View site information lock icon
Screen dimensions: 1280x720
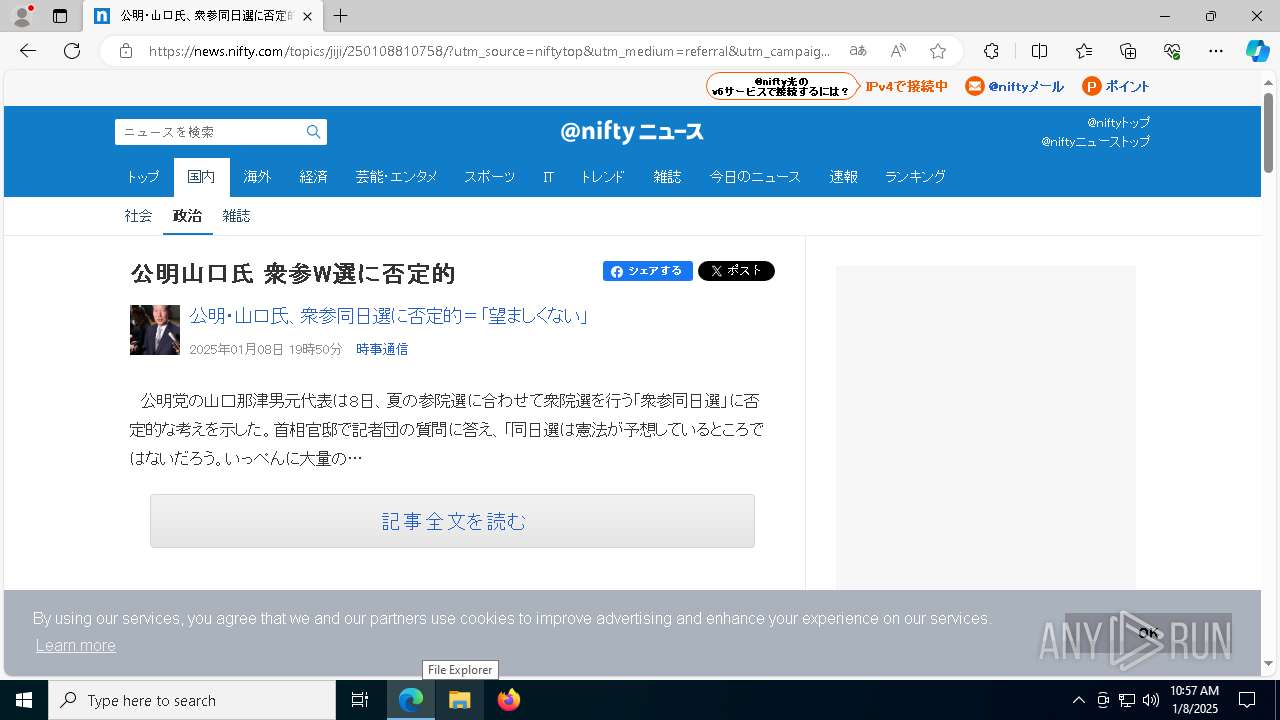coord(126,51)
